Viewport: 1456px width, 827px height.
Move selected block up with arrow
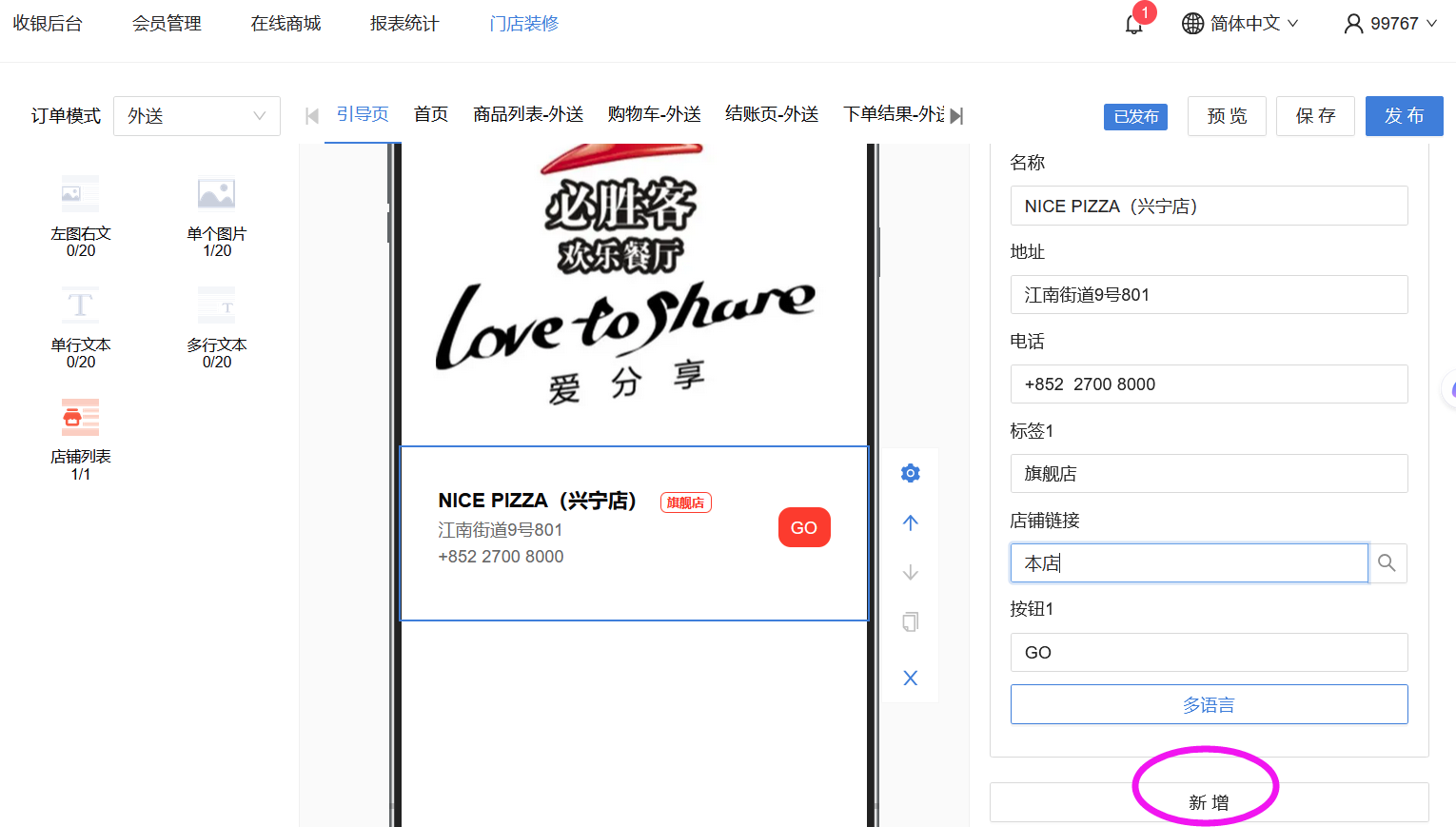tap(911, 522)
